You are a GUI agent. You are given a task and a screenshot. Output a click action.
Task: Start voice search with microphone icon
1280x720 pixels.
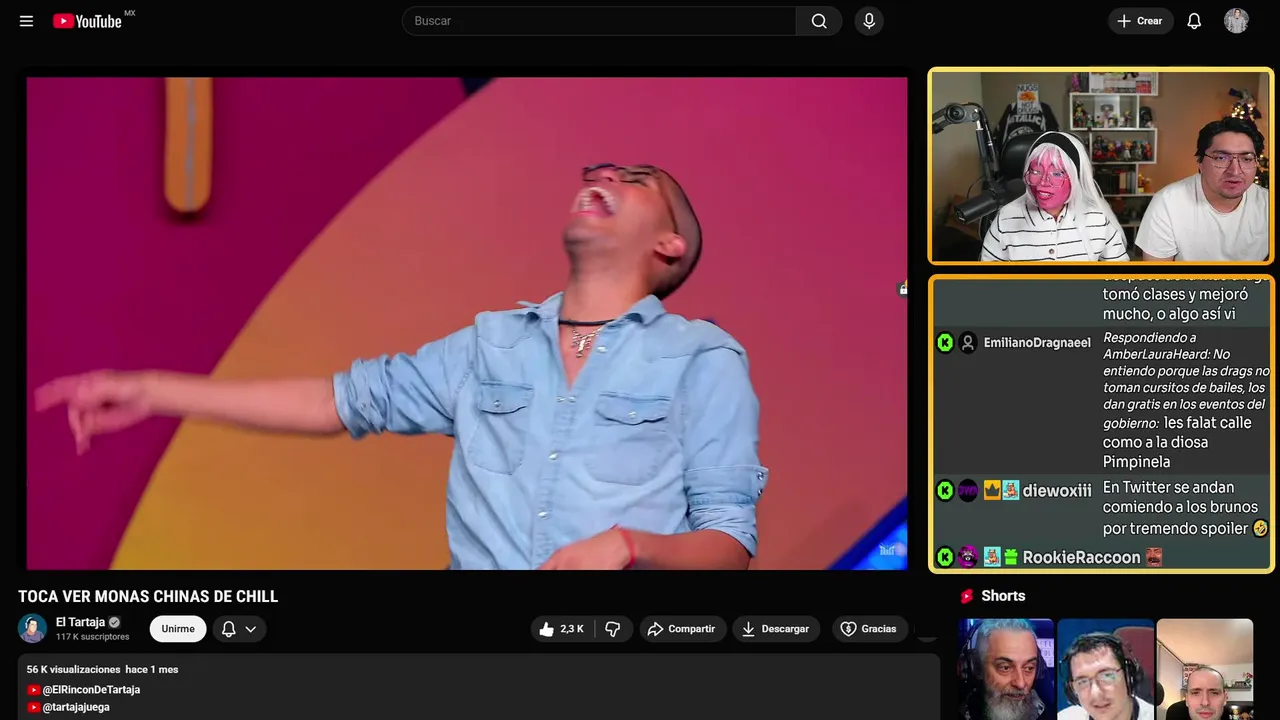point(869,21)
